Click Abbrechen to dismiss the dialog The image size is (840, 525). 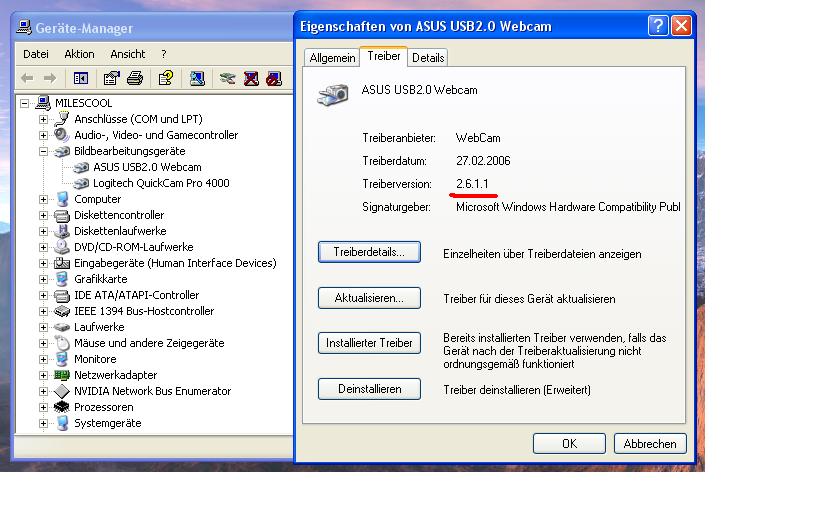(x=650, y=443)
